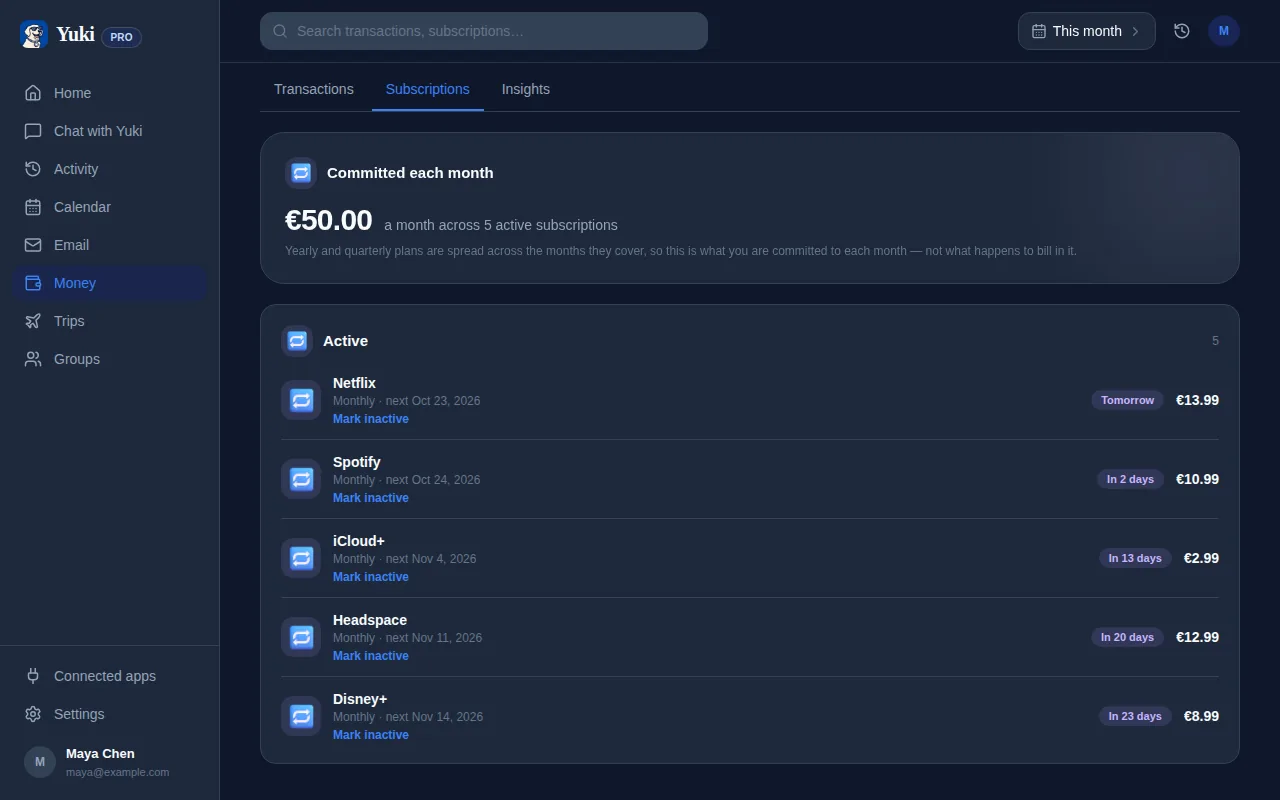This screenshot has width=1280, height=800.
Task: Open the This month period dropdown
Action: point(1087,31)
